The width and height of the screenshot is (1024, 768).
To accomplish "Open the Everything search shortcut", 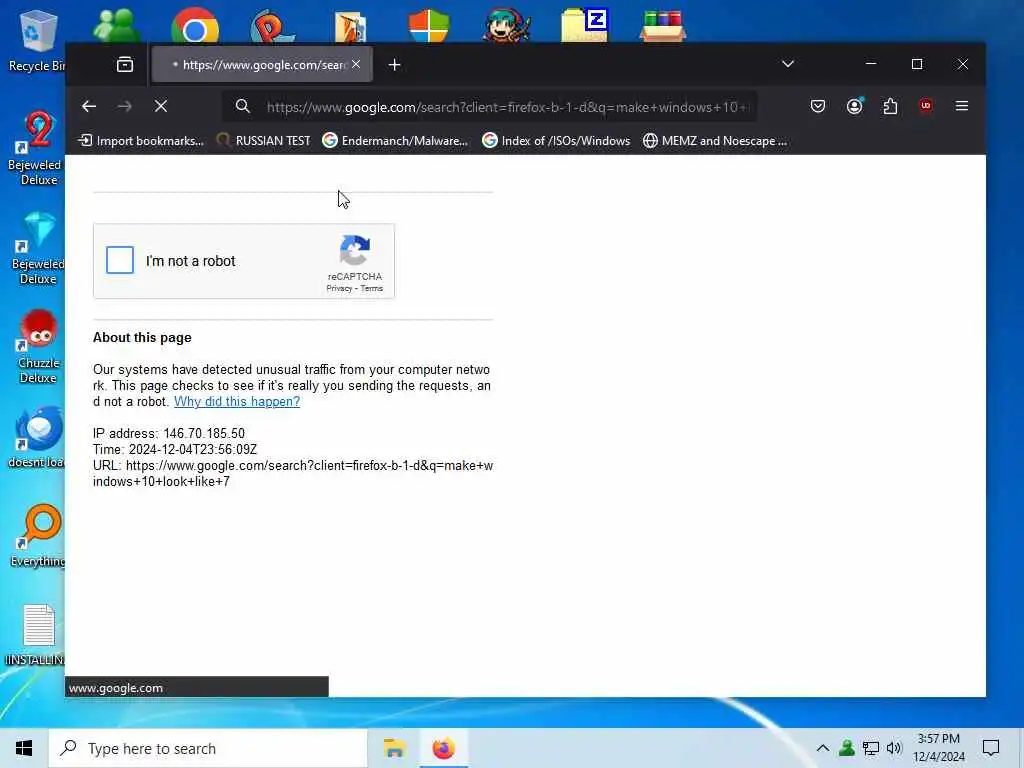I will pyautogui.click(x=39, y=536).
